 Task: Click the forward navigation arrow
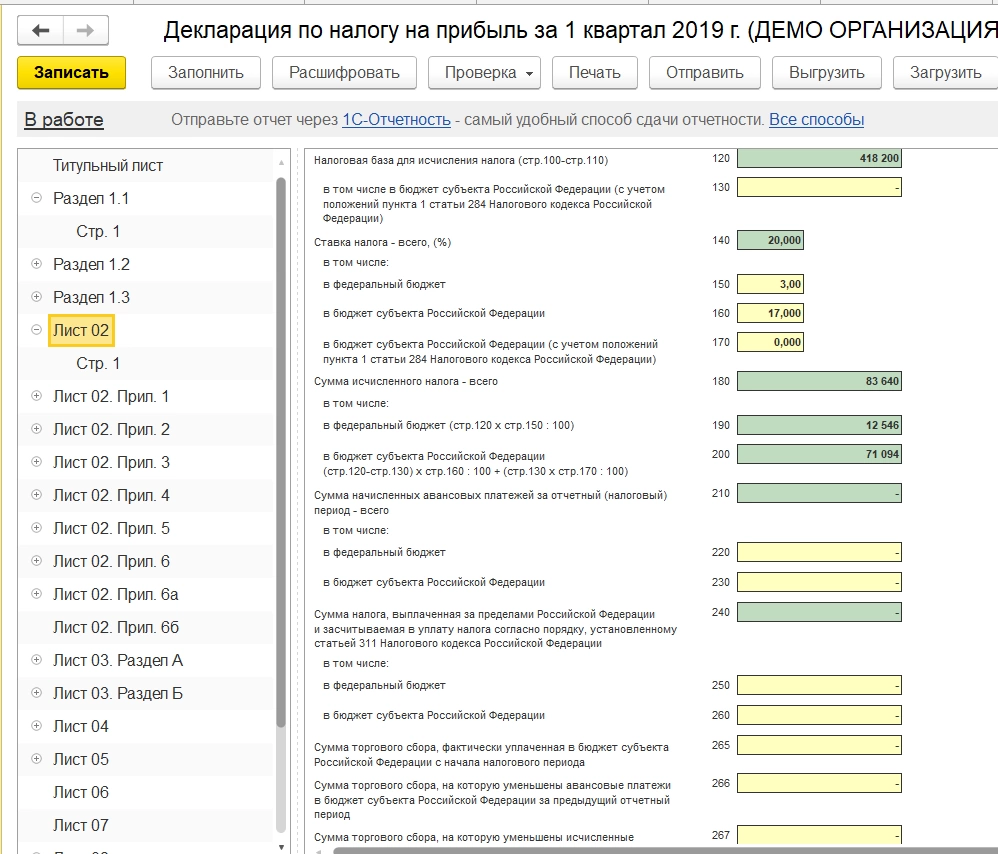point(86,31)
